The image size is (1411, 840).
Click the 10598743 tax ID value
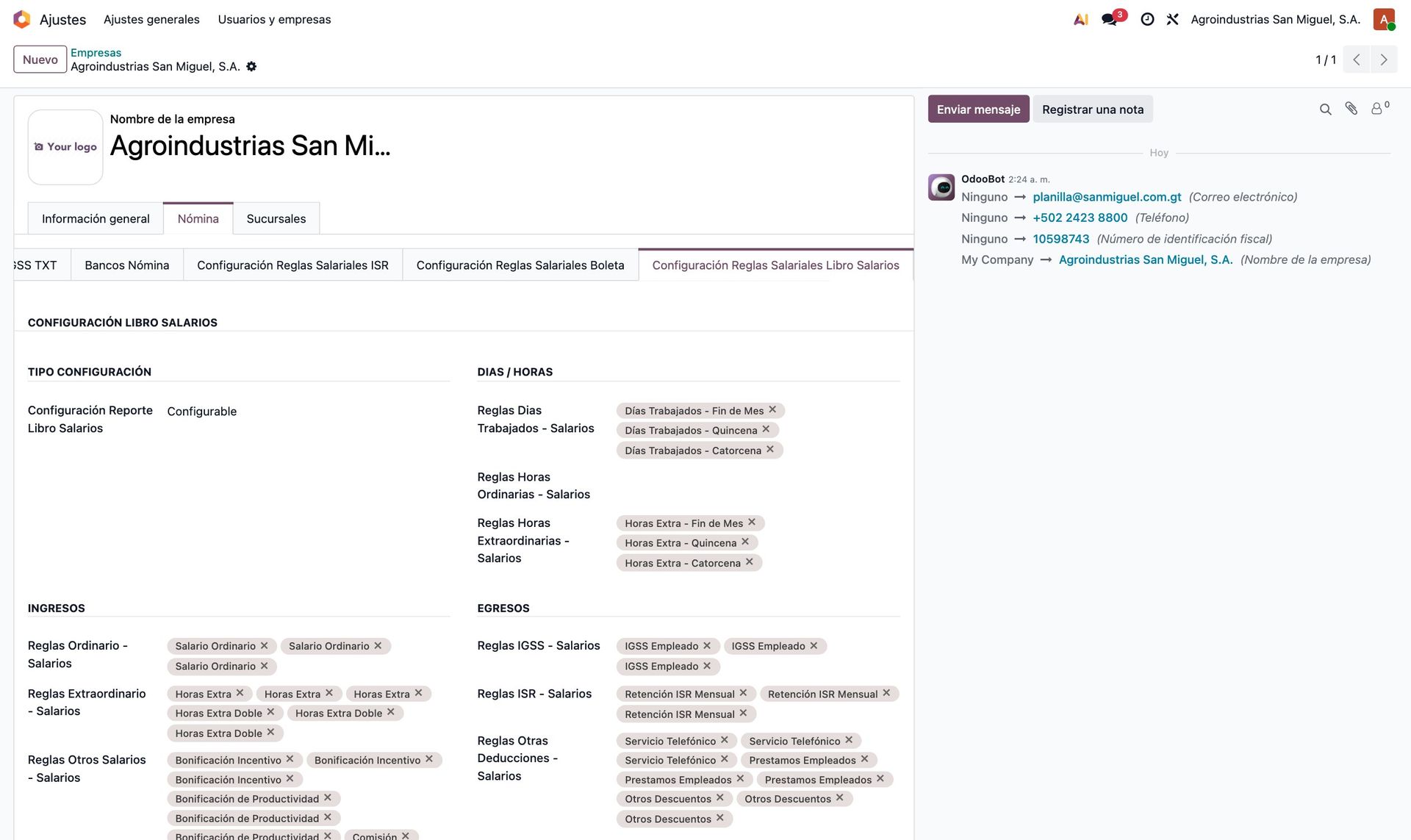click(1061, 239)
